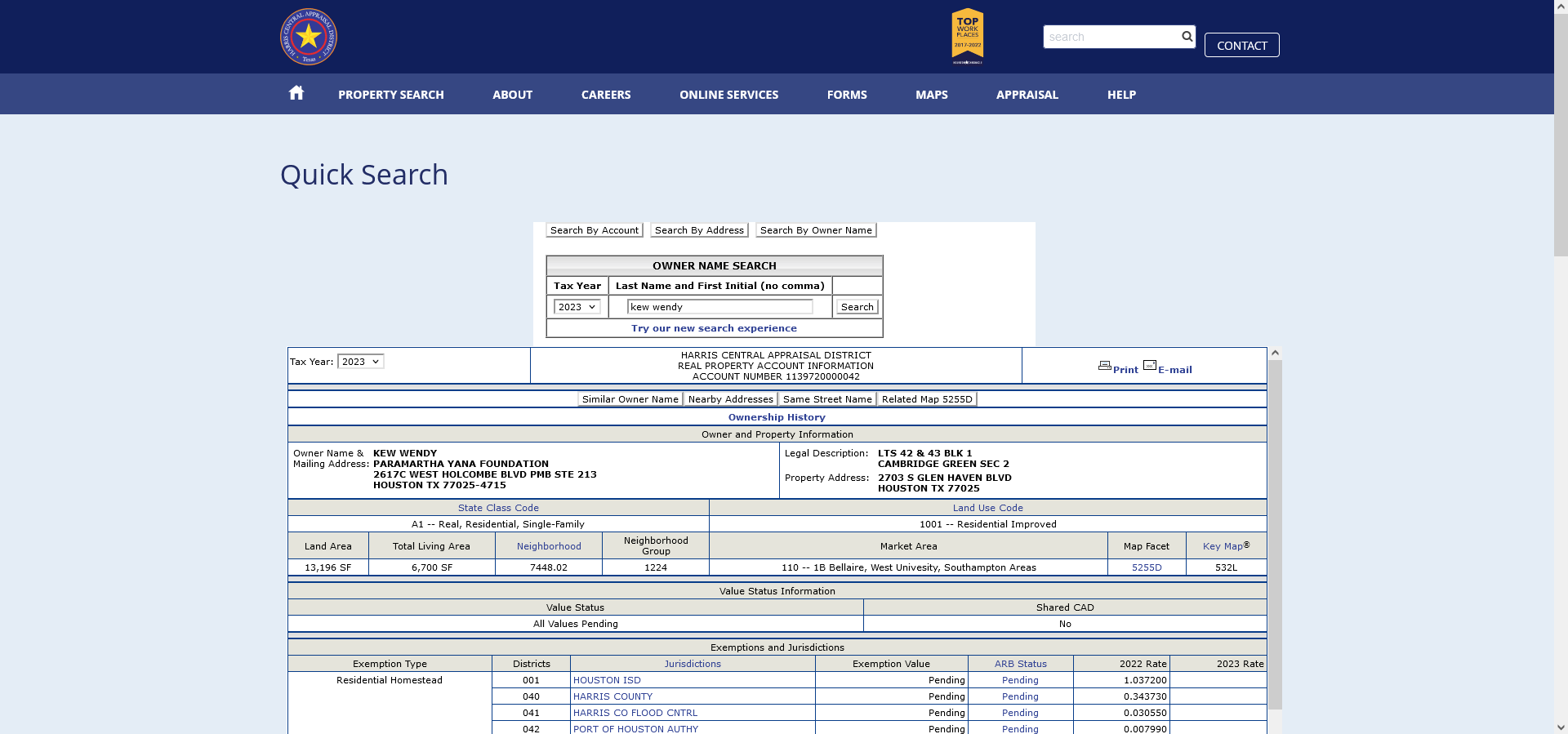Click the page scrollbar down arrow

click(1561, 727)
